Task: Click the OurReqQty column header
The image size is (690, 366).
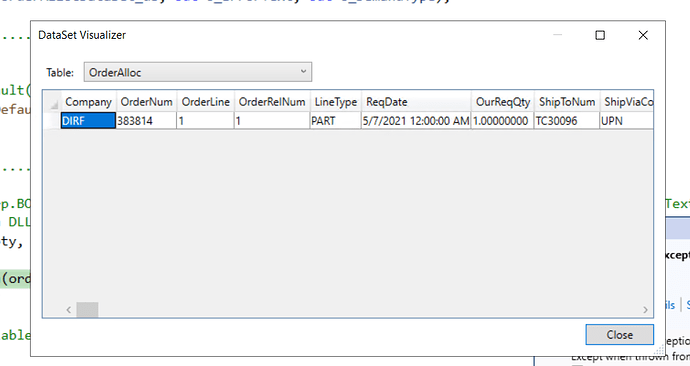Action: click(503, 102)
